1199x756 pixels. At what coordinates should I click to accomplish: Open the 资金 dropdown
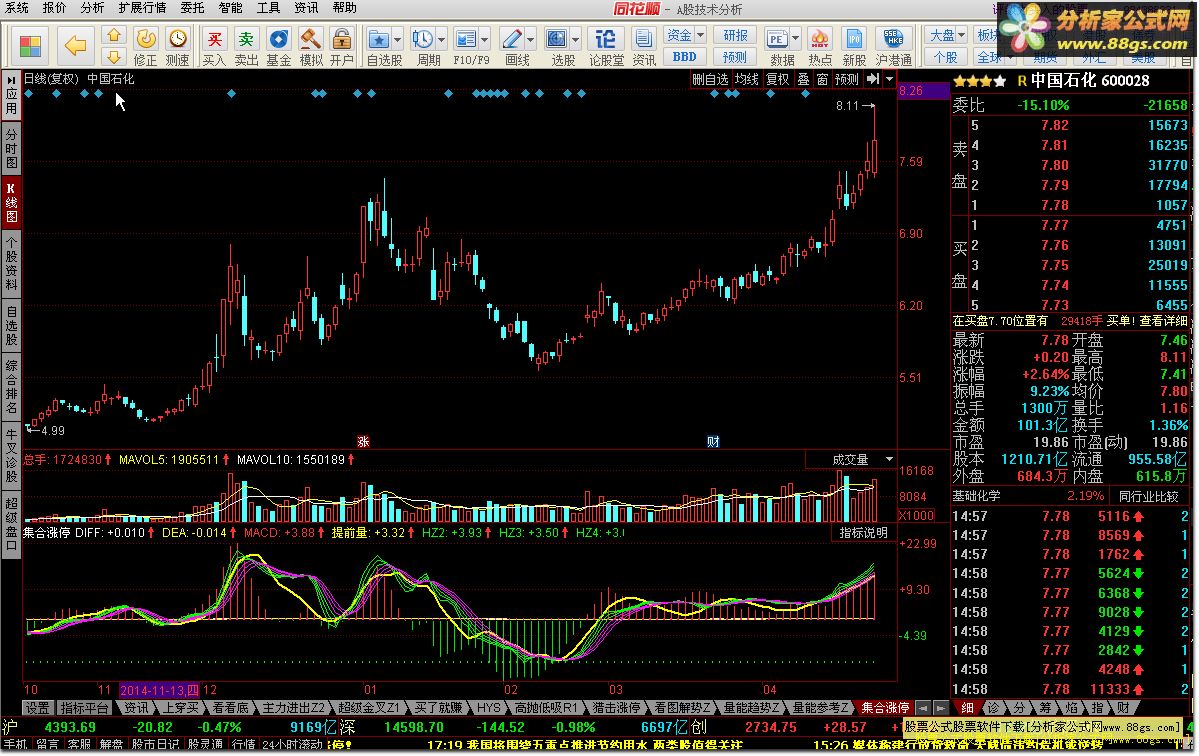[x=685, y=35]
